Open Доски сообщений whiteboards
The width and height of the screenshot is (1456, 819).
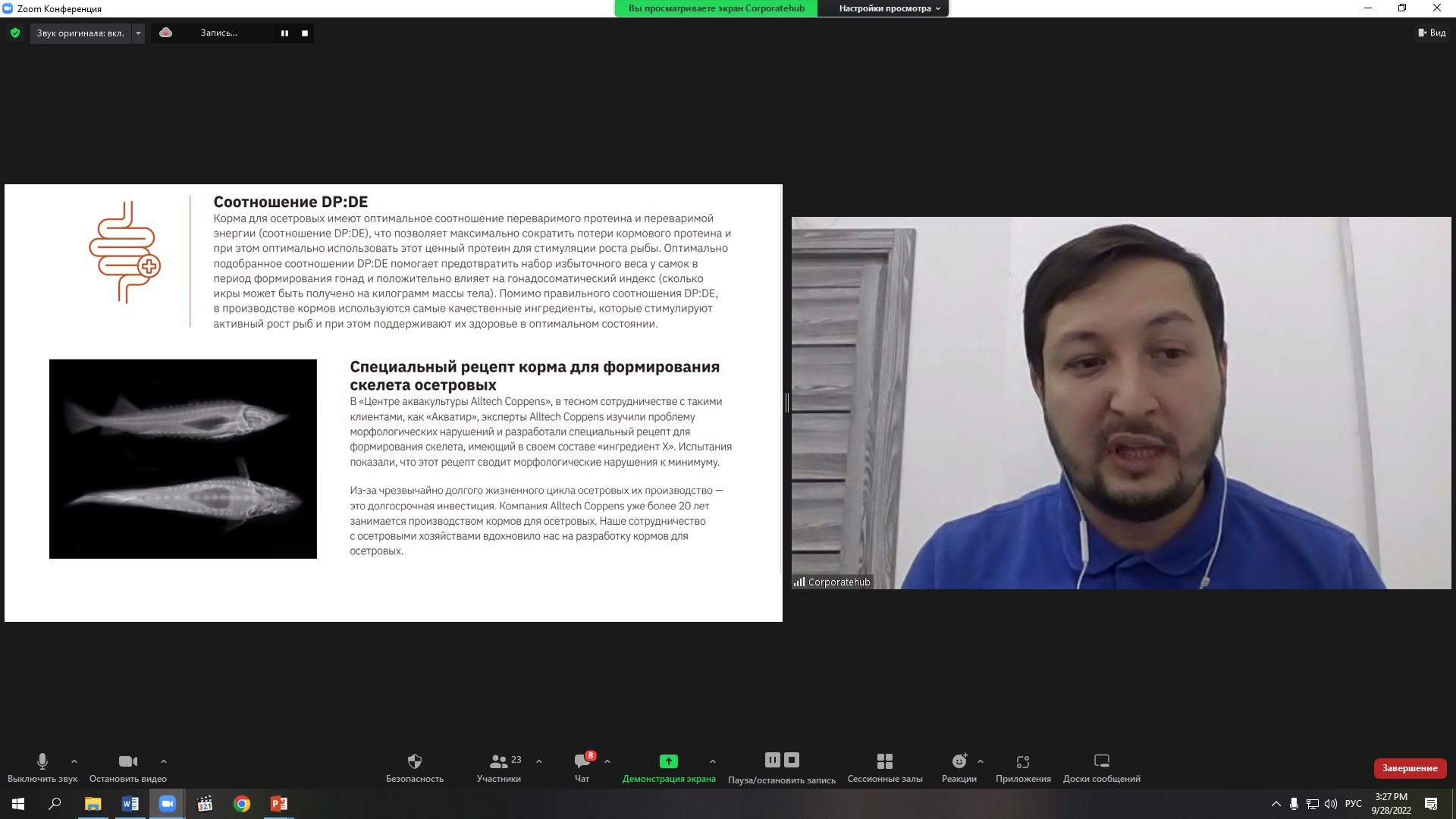[1102, 767]
